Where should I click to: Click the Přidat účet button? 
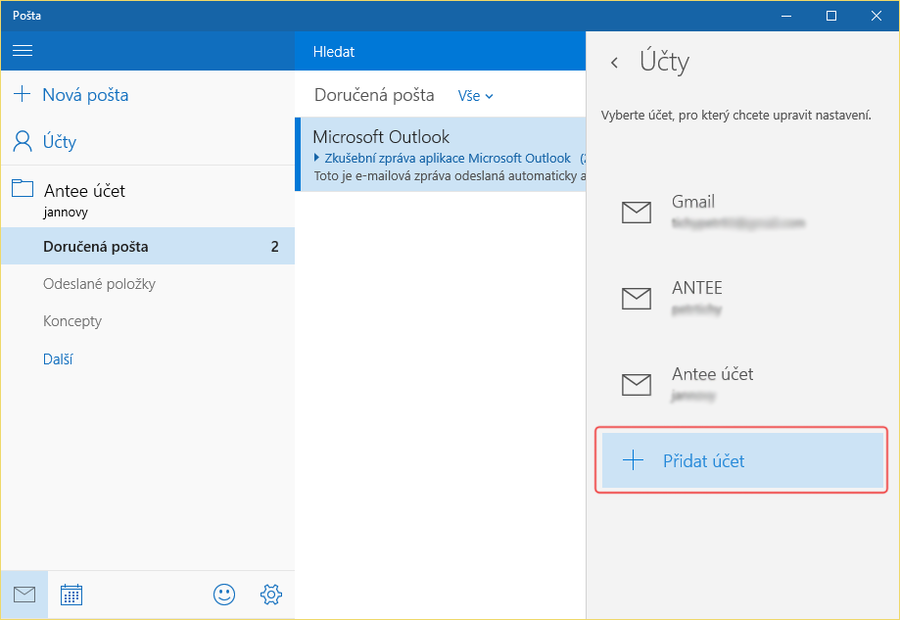[x=741, y=461]
